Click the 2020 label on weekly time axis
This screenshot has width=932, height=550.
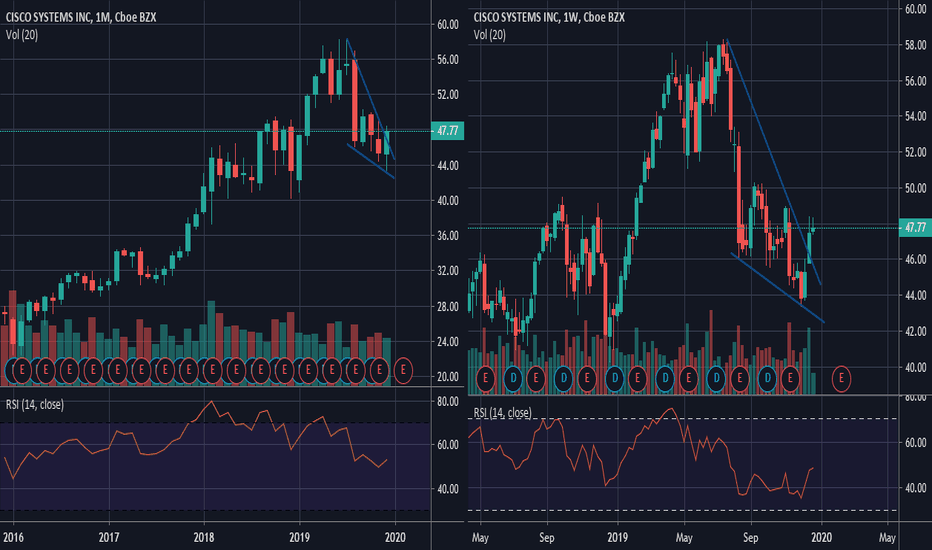click(821, 537)
